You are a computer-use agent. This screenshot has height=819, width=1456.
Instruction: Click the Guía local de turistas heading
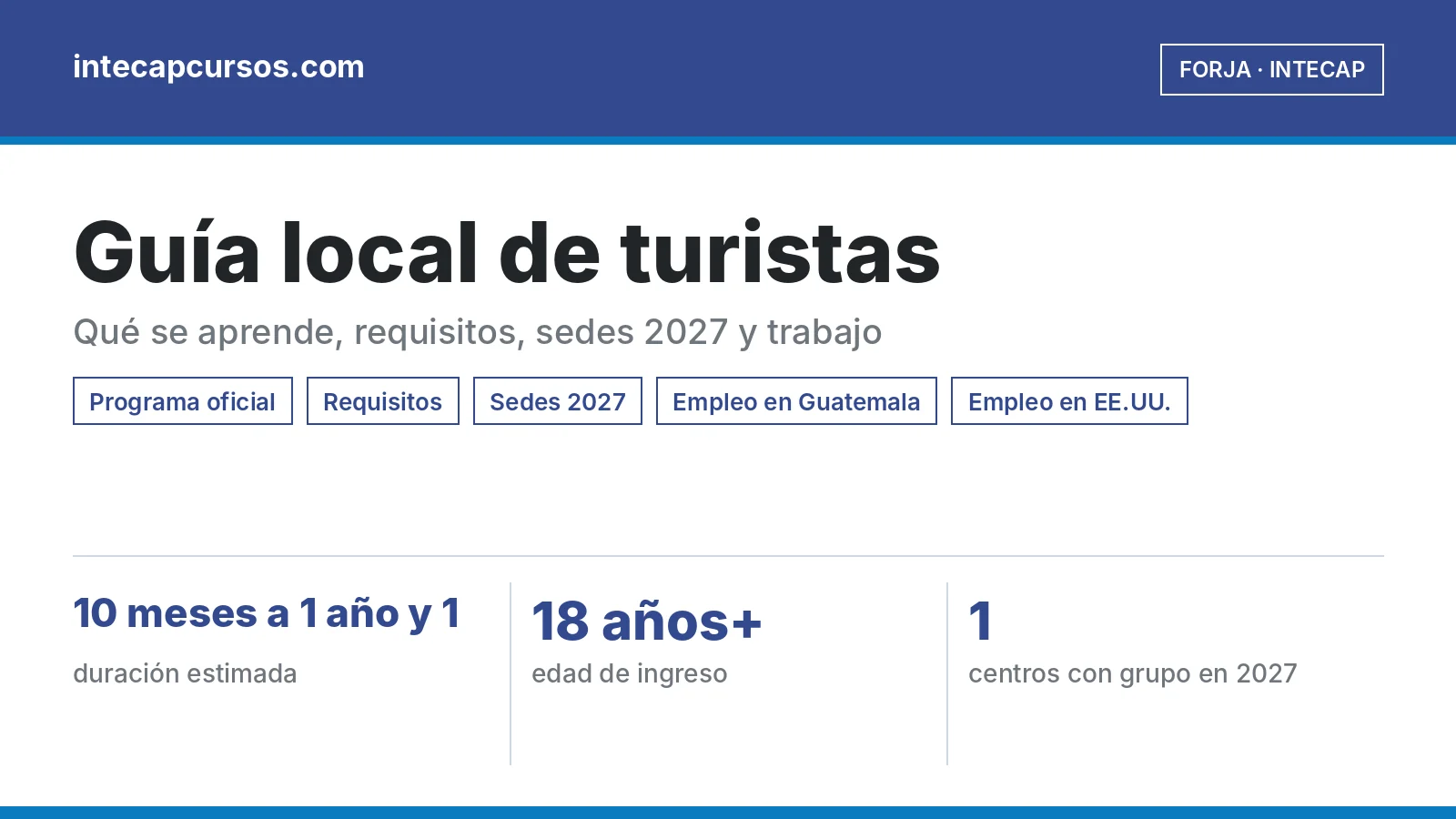point(507,253)
